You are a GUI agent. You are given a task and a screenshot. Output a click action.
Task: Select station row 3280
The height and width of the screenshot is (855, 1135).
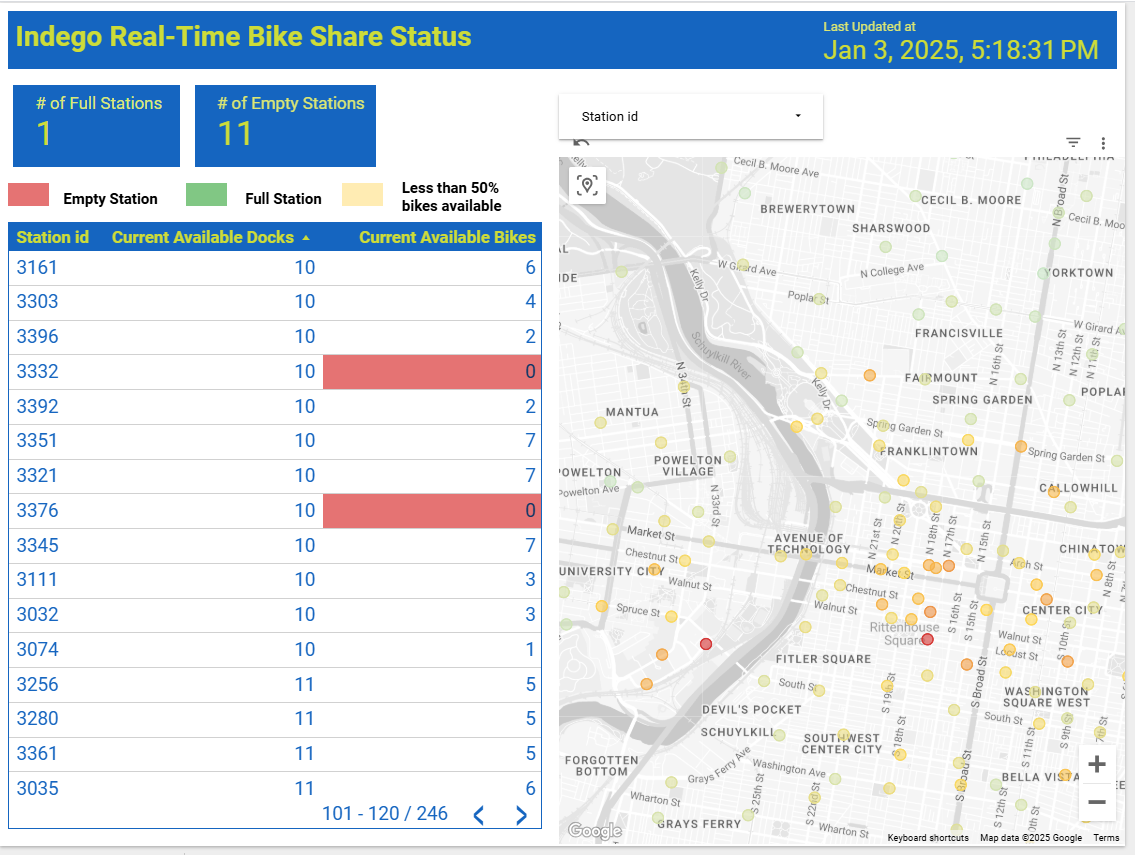coord(275,719)
